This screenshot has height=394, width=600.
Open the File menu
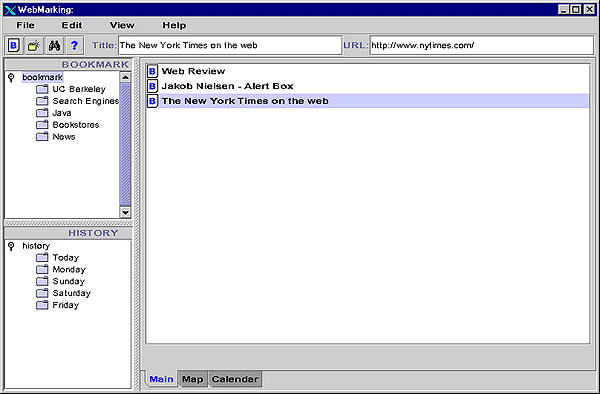[25, 25]
